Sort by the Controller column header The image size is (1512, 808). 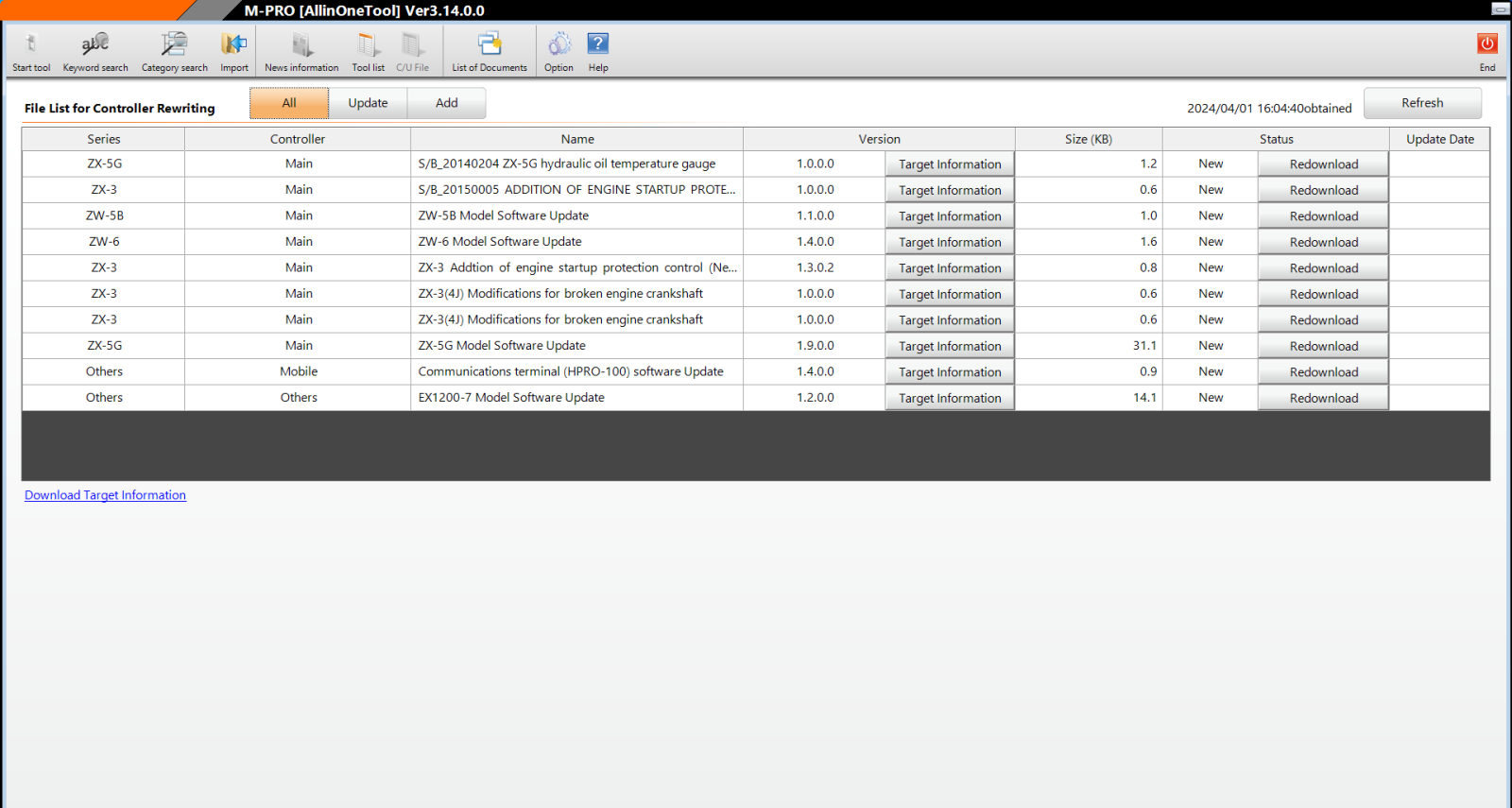pyautogui.click(x=298, y=139)
